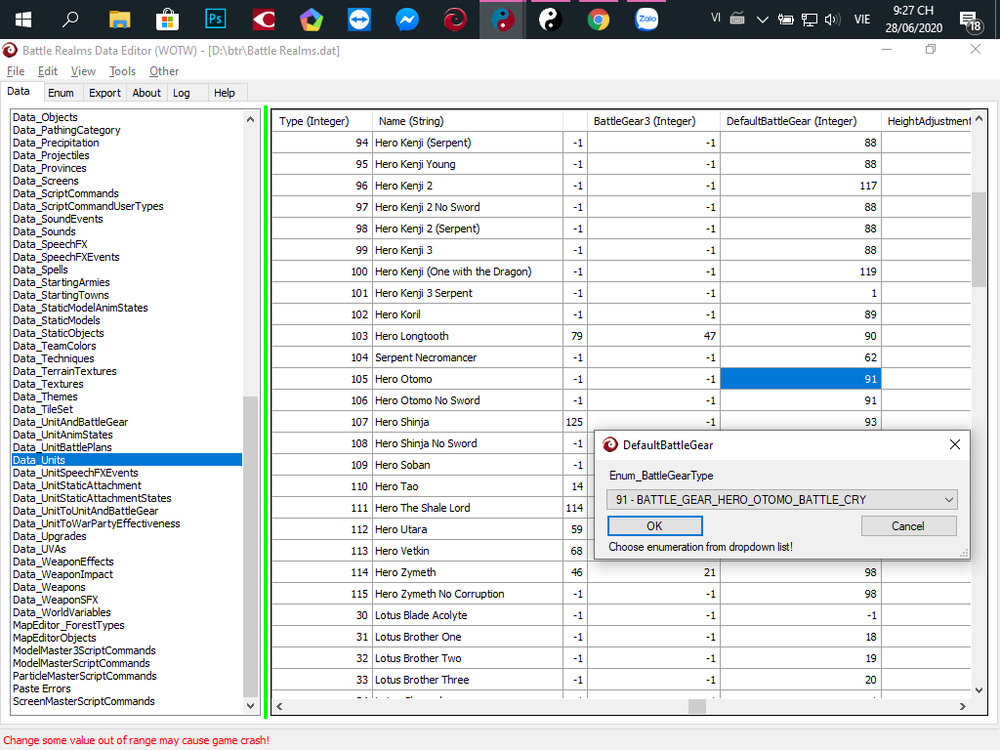1000x750 pixels.
Task: Expand the Enum_BattleGearType dropdown
Action: (x=948, y=500)
